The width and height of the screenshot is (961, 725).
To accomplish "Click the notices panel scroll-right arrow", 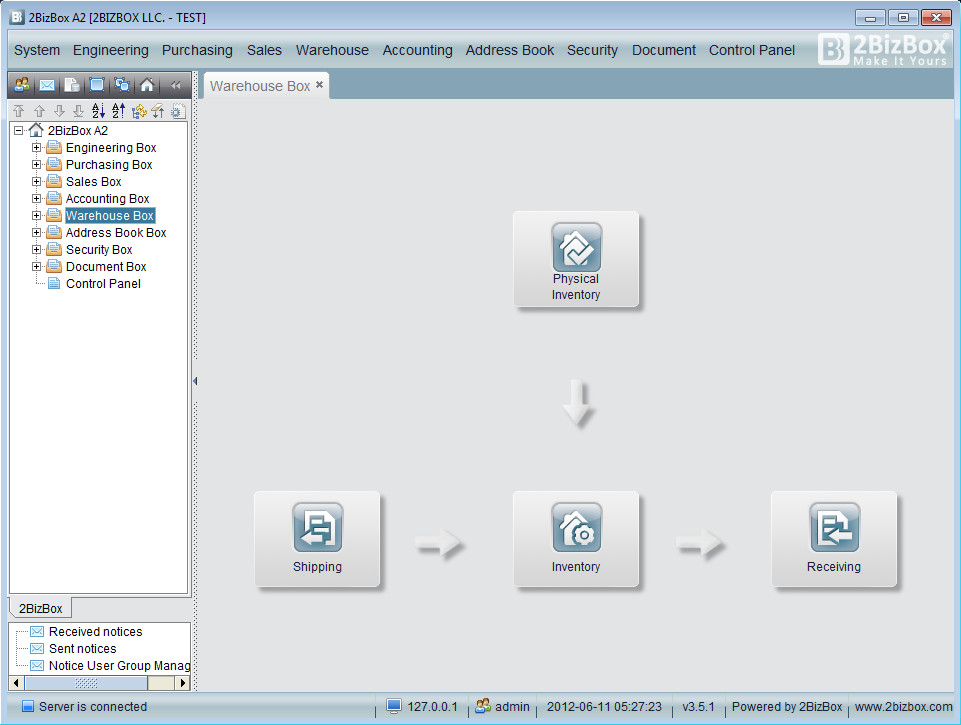I will coord(182,683).
